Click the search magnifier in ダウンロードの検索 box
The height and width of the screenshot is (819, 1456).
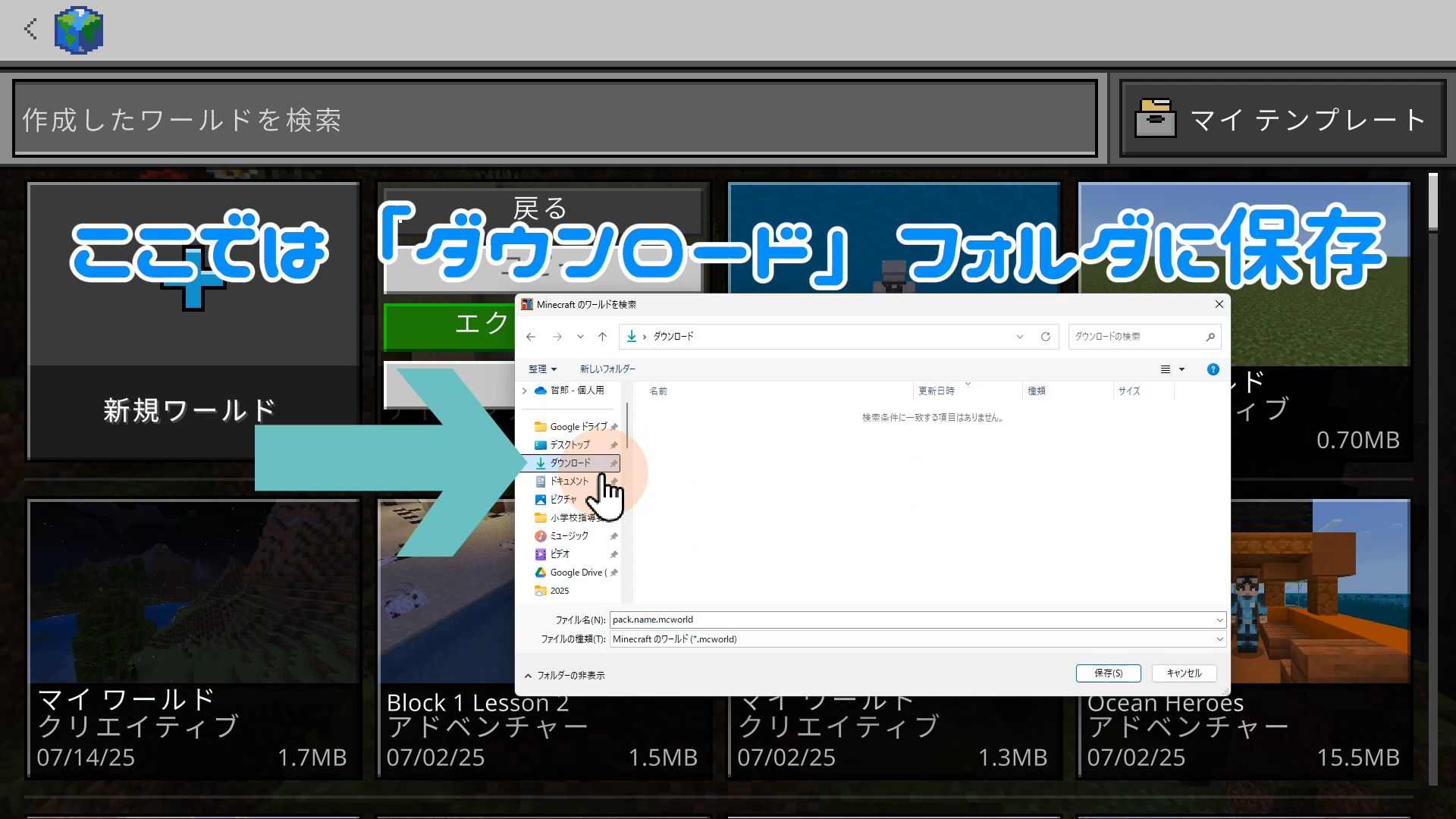(1210, 337)
